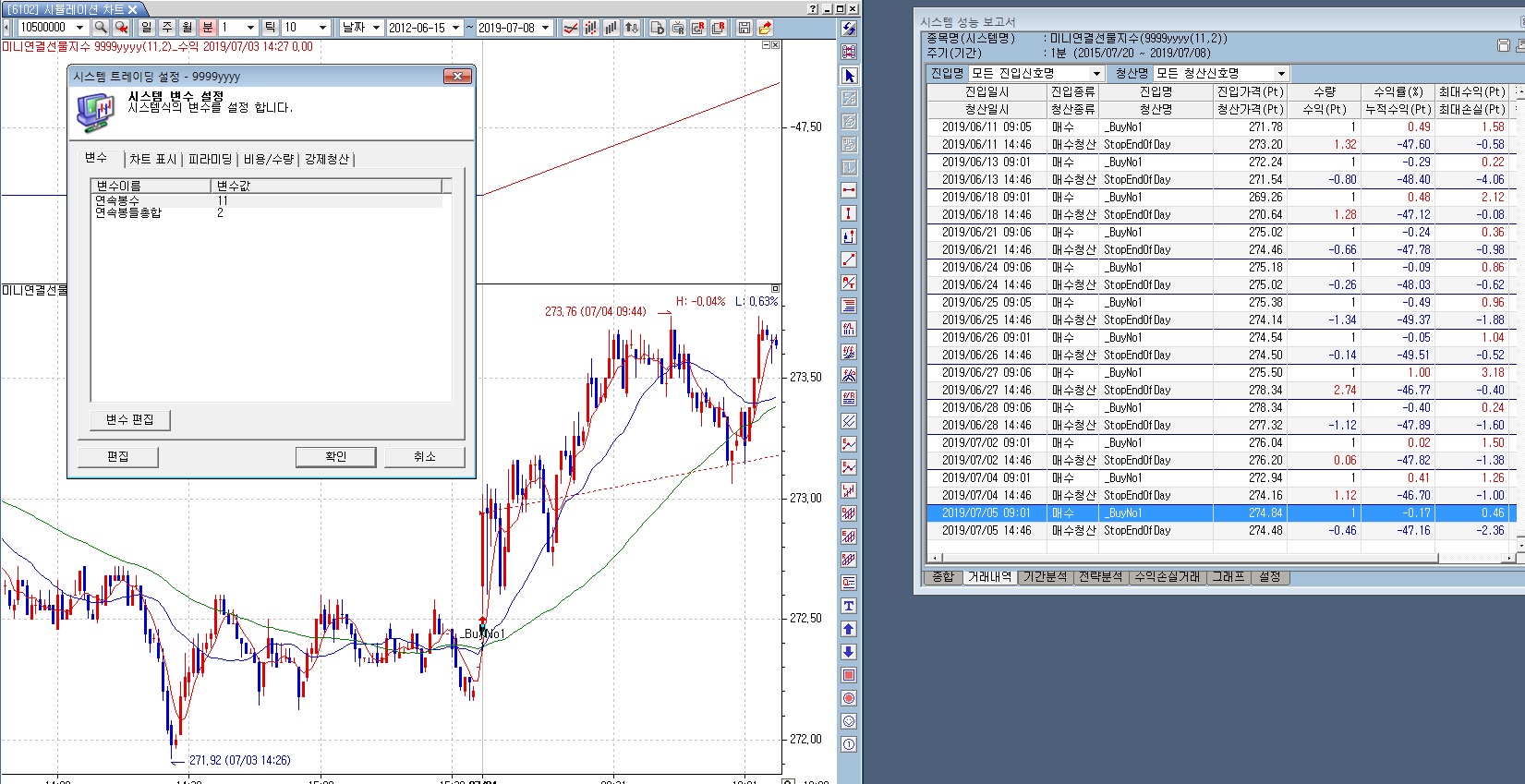The height and width of the screenshot is (784, 1525).
Task: Toggle the 틱 (tick) period button
Action: click(270, 28)
